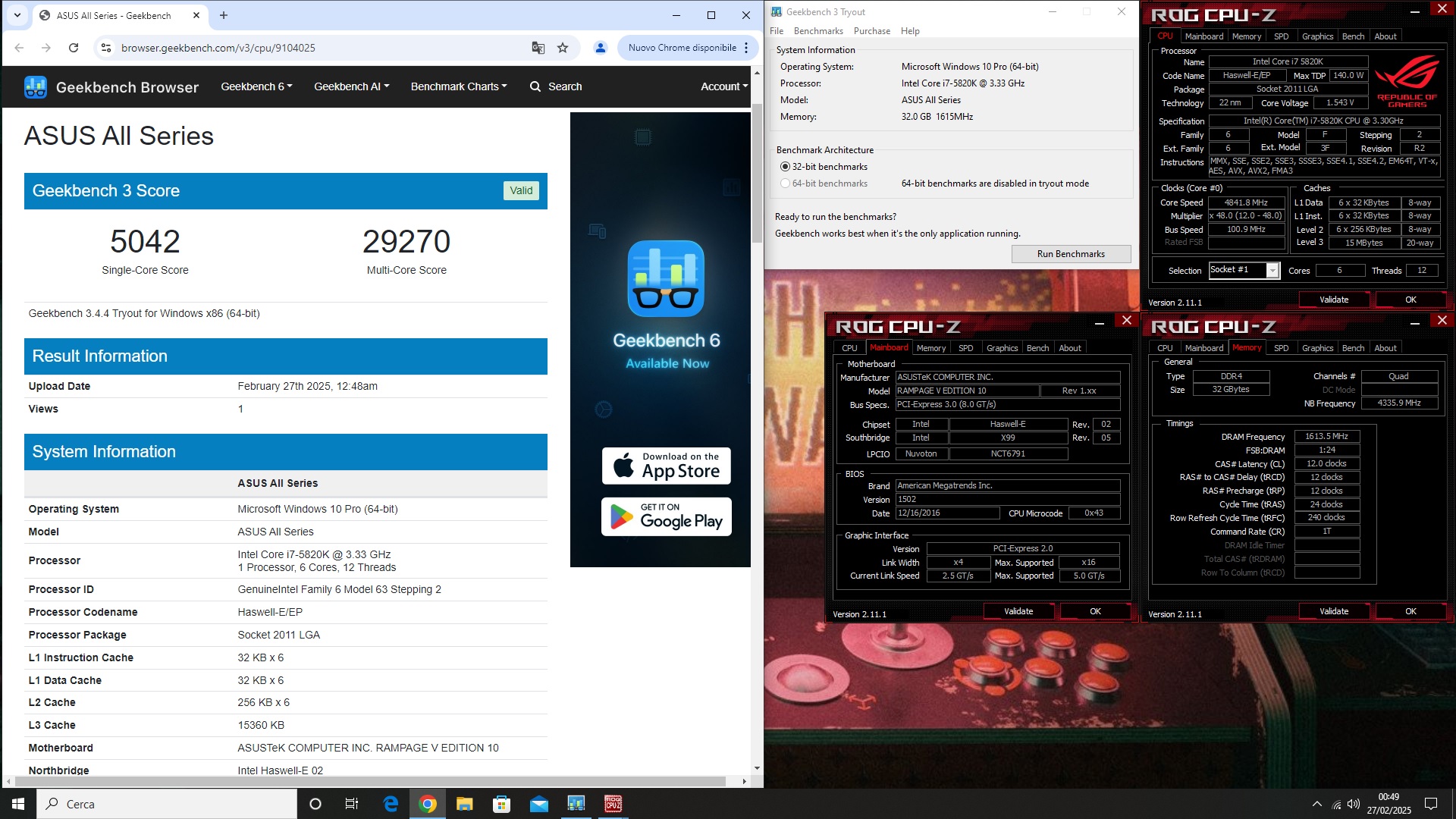Switch to CPU tab in Mainboard CPU-Z window
The image size is (1456, 819).
pyautogui.click(x=849, y=348)
